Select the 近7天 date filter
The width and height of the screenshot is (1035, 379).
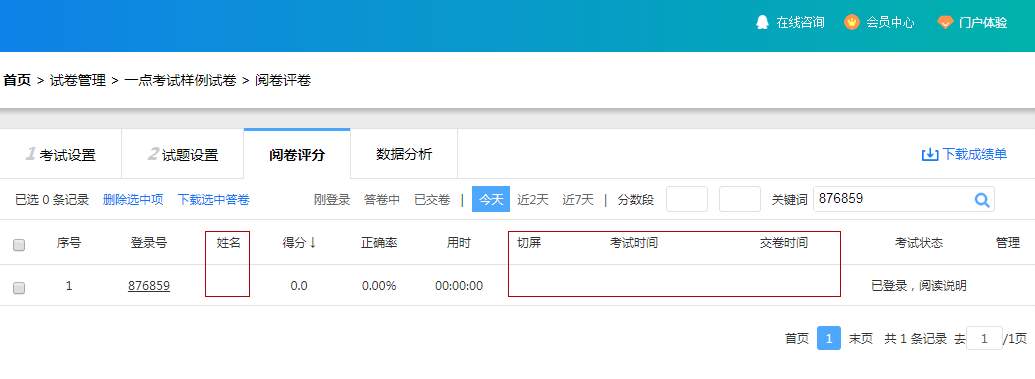click(578, 199)
